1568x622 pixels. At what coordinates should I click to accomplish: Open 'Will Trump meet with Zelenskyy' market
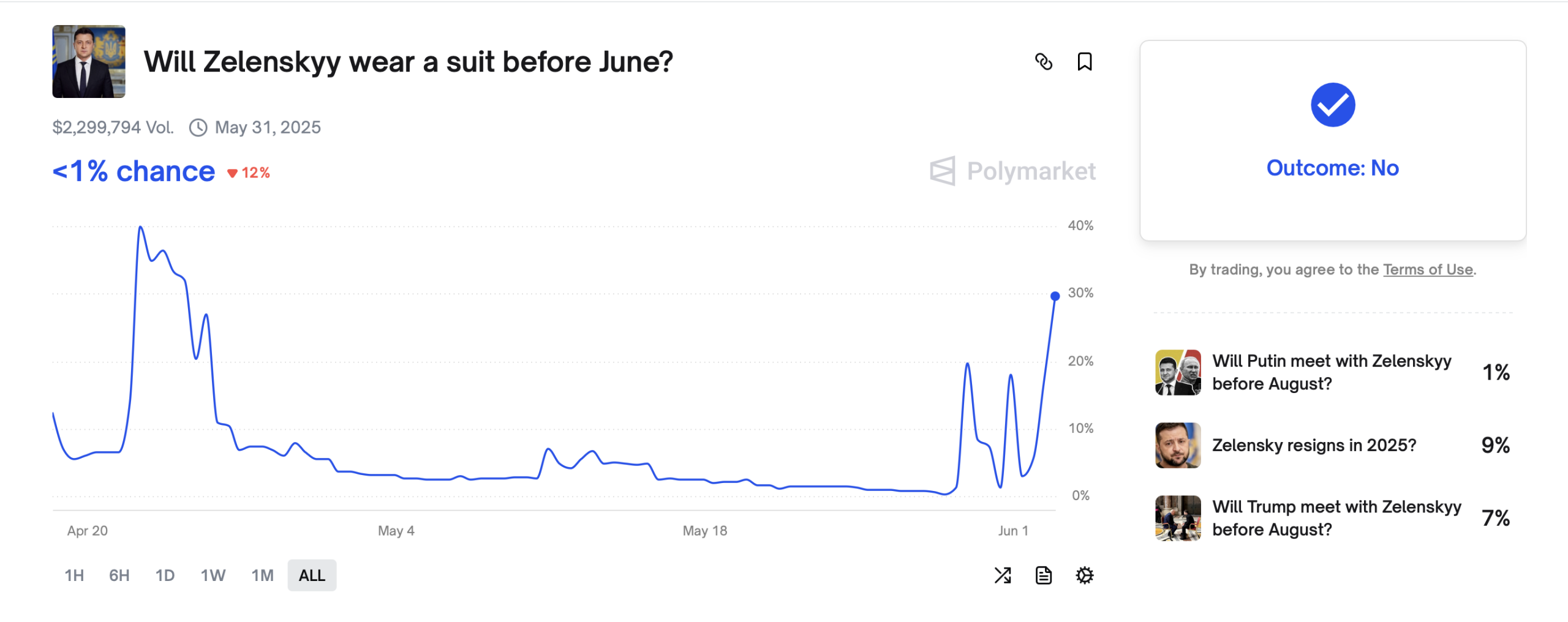(1333, 518)
